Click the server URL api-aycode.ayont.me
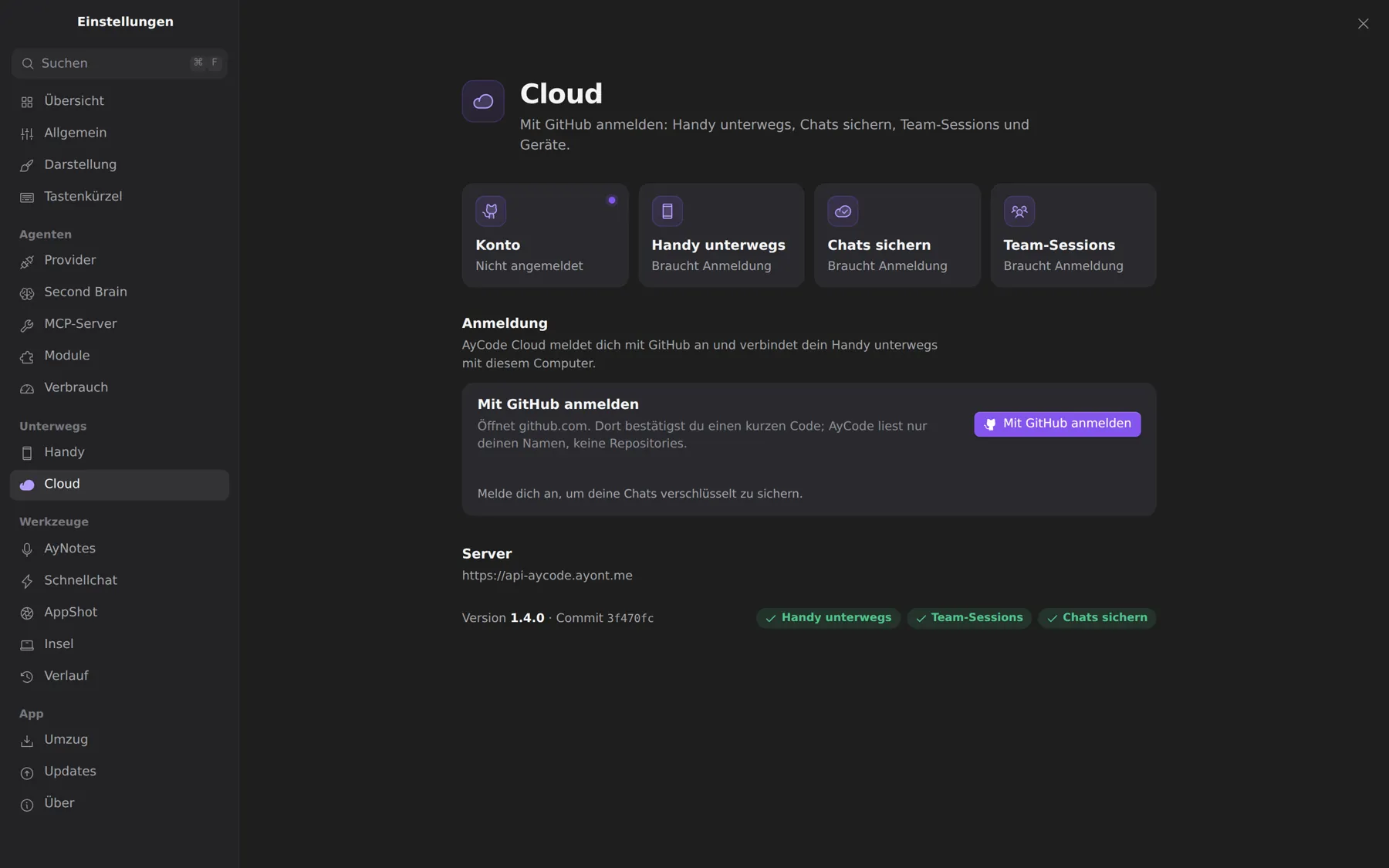The width and height of the screenshot is (1389, 868). [x=547, y=576]
